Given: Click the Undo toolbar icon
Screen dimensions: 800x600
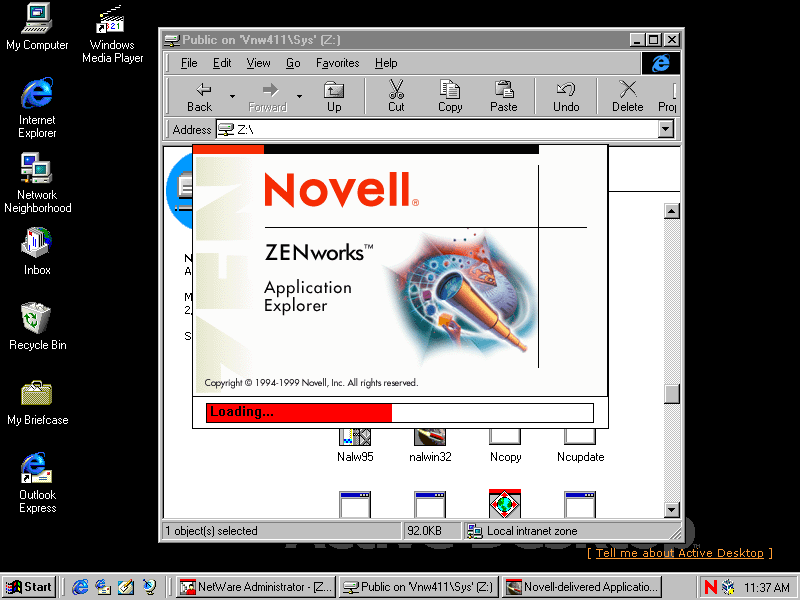Looking at the screenshot, I should [566, 97].
